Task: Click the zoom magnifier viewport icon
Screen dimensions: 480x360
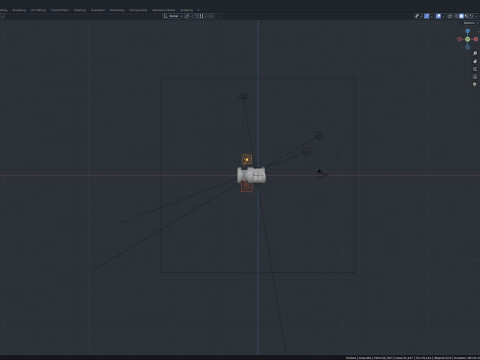Action: tap(475, 53)
